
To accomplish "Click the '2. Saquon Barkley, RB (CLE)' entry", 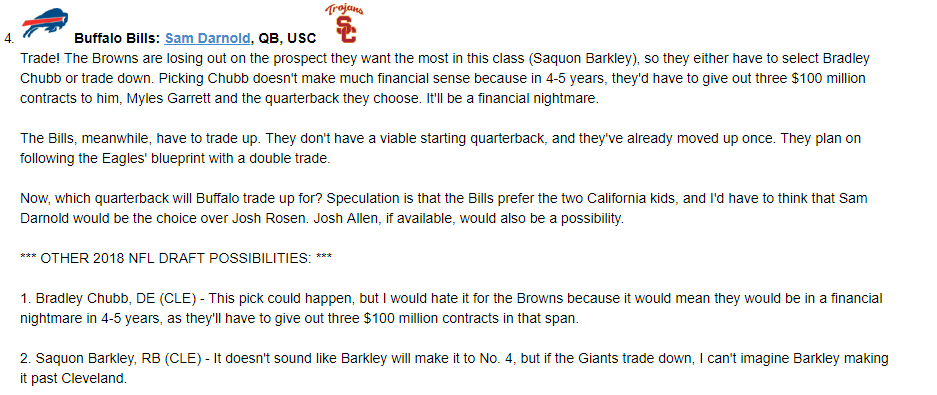I will tap(114, 359).
